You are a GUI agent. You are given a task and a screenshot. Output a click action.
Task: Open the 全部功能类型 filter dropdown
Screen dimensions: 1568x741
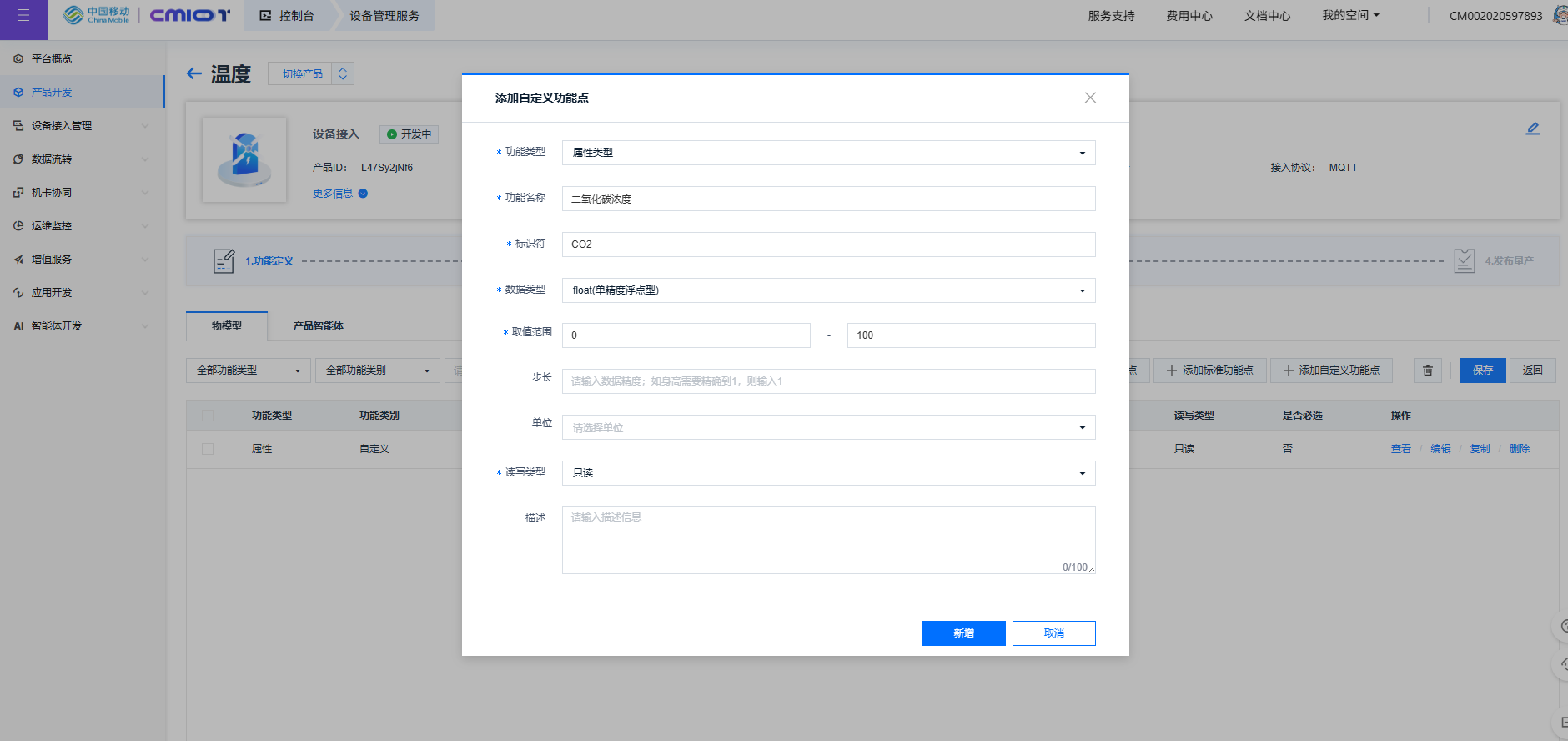click(x=249, y=370)
